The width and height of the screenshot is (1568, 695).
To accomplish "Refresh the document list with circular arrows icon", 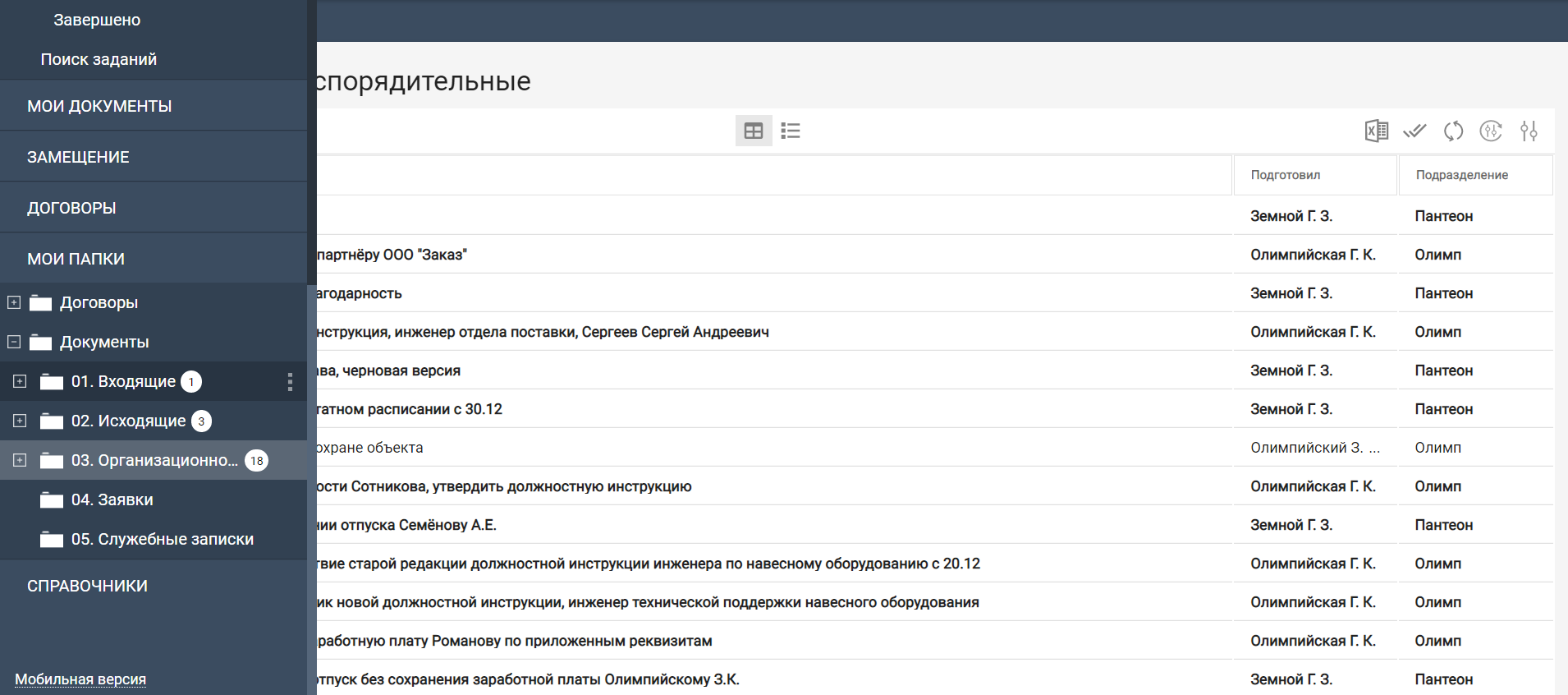I will click(1453, 131).
